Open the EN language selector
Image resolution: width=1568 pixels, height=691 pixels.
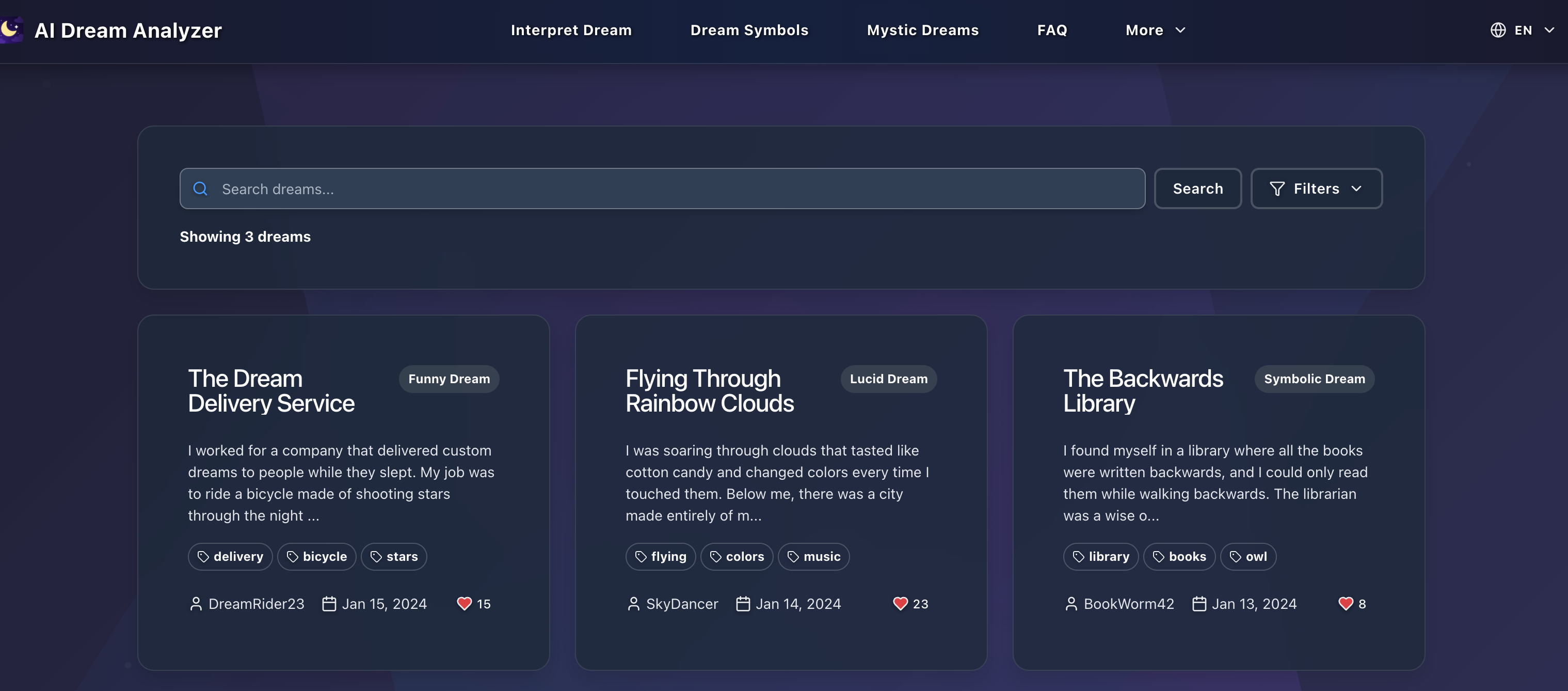tap(1523, 30)
